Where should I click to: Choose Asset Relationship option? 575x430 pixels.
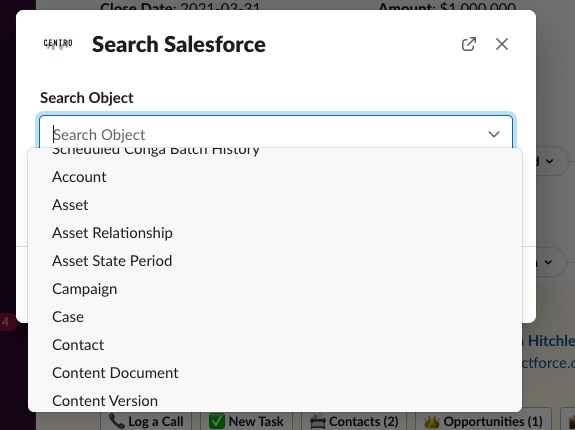pyautogui.click(x=275, y=233)
